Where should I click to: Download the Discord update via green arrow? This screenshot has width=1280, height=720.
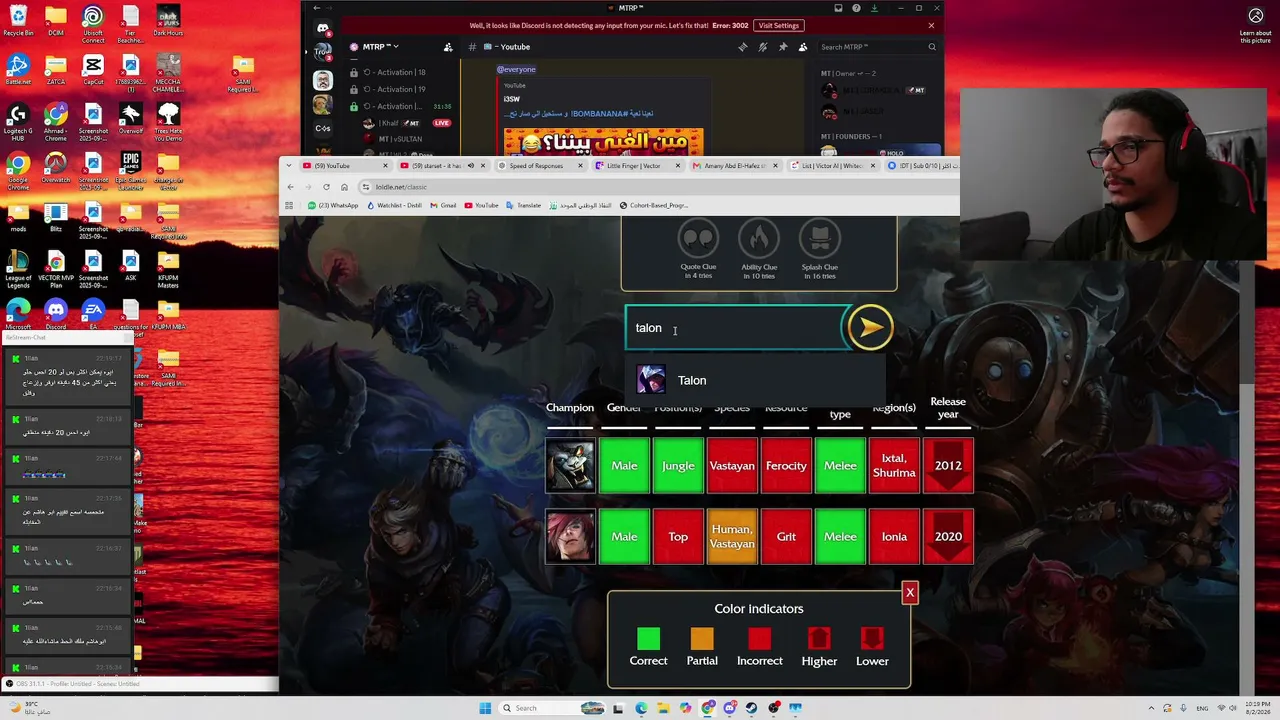[x=874, y=8]
